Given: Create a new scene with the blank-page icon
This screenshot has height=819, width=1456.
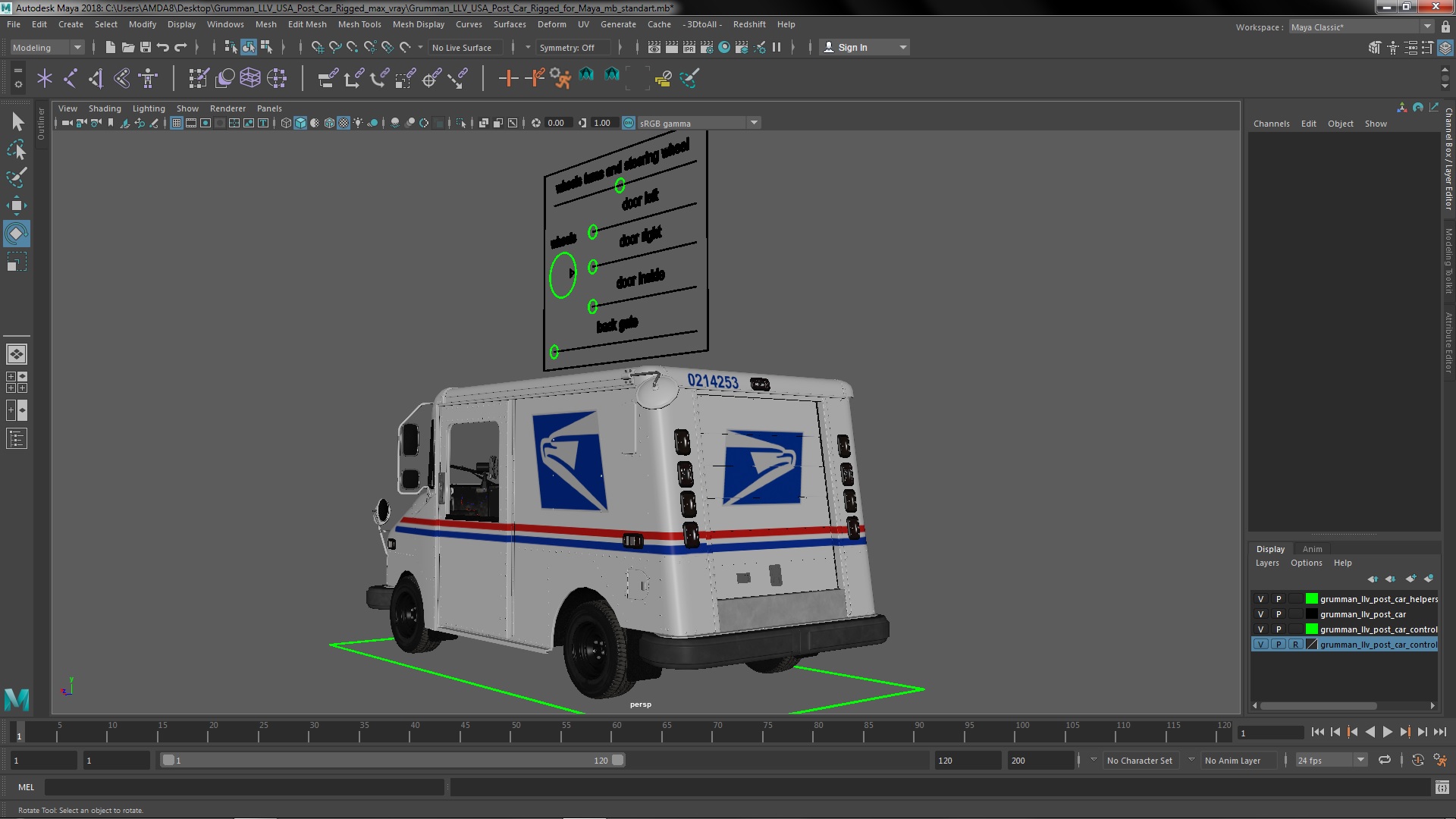Looking at the screenshot, I should 110,47.
